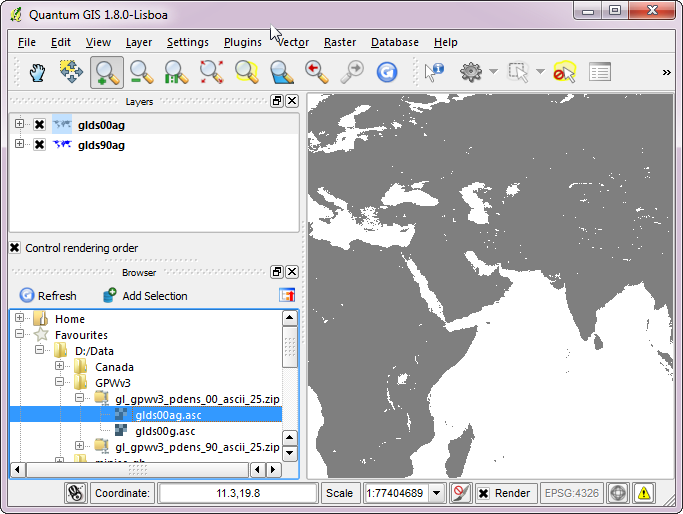683x514 pixels.
Task: Click Zoom to Selection icon
Action: (247, 72)
